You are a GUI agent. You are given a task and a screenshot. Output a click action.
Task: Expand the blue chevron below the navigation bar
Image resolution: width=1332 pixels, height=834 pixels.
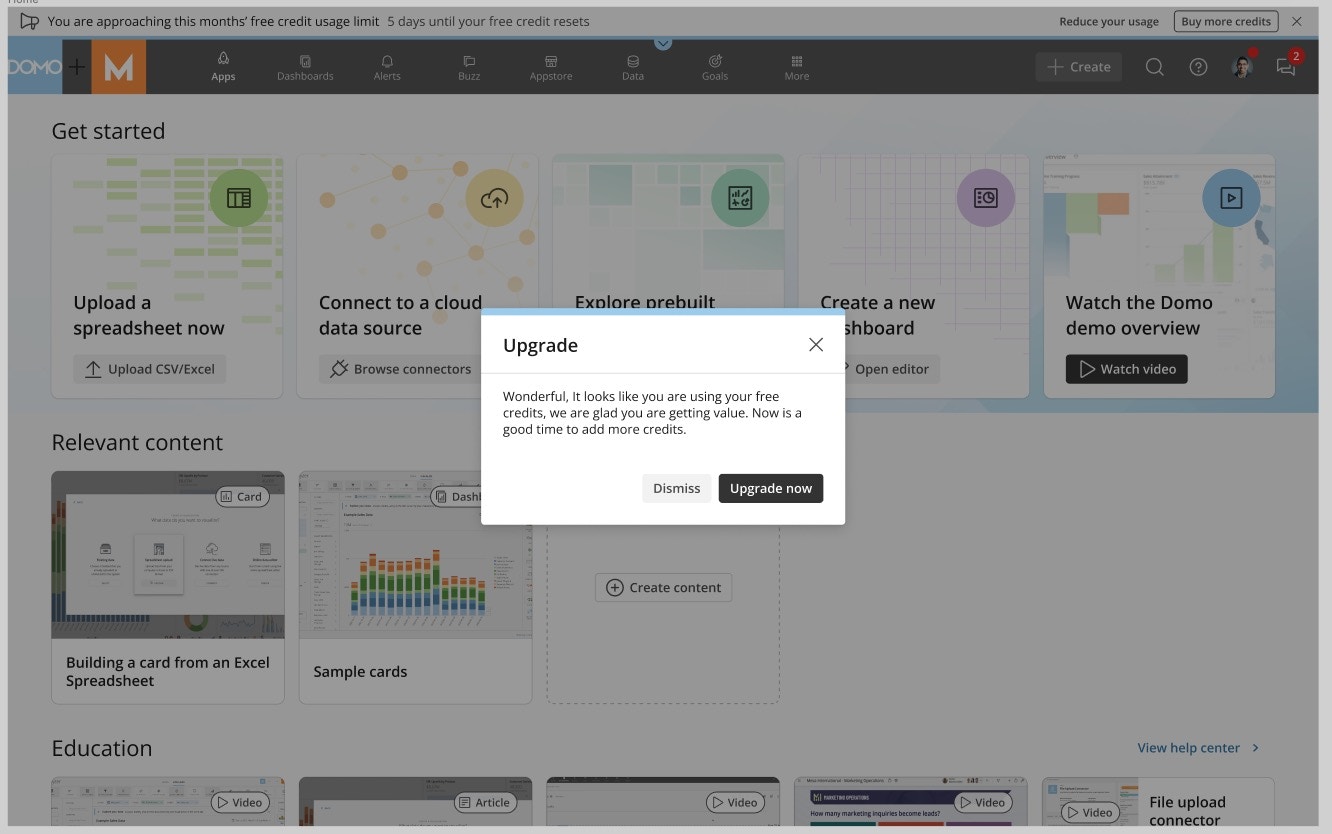pos(663,44)
